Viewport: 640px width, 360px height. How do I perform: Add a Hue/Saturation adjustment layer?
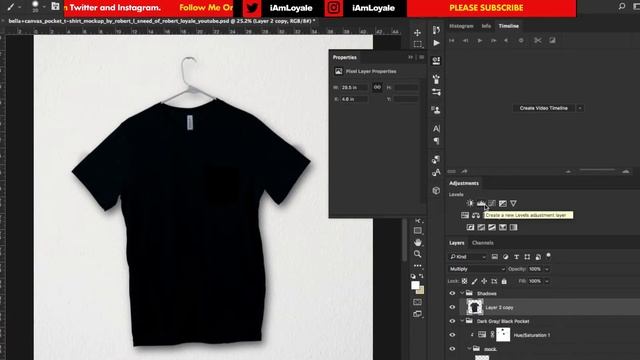(x=465, y=215)
